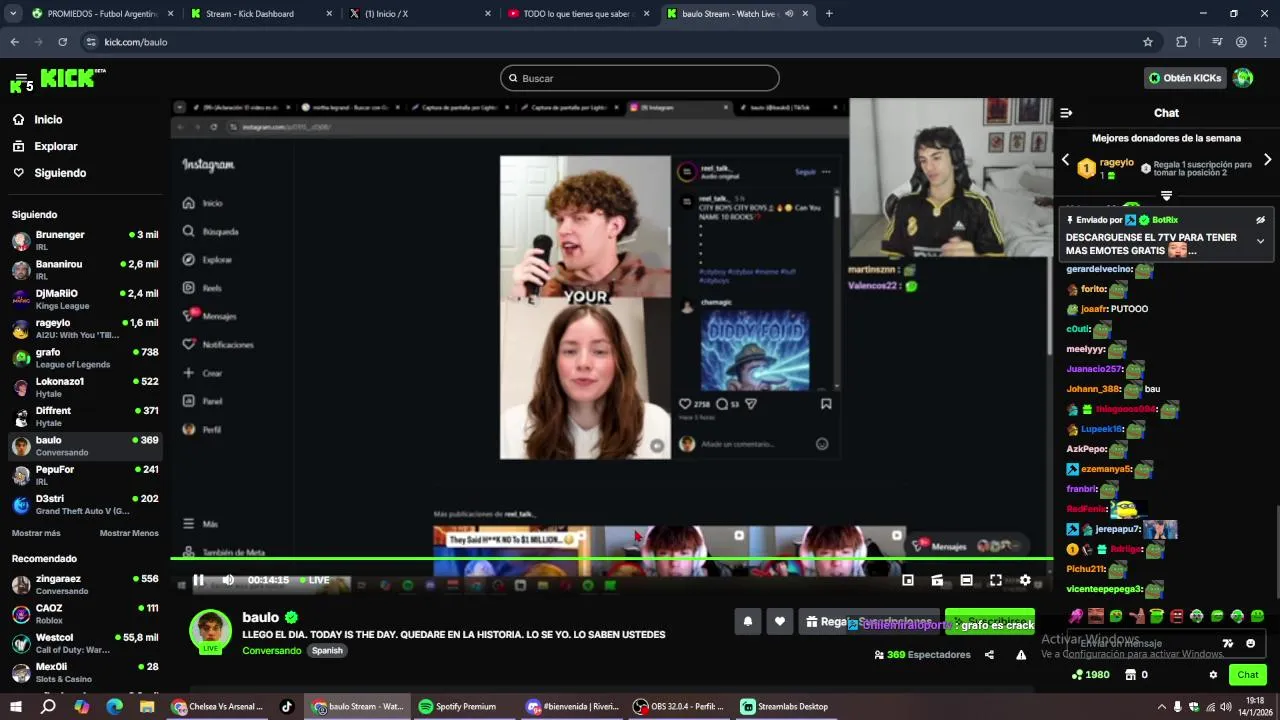
Task: Open chat settings gear
Action: click(x=1213, y=675)
